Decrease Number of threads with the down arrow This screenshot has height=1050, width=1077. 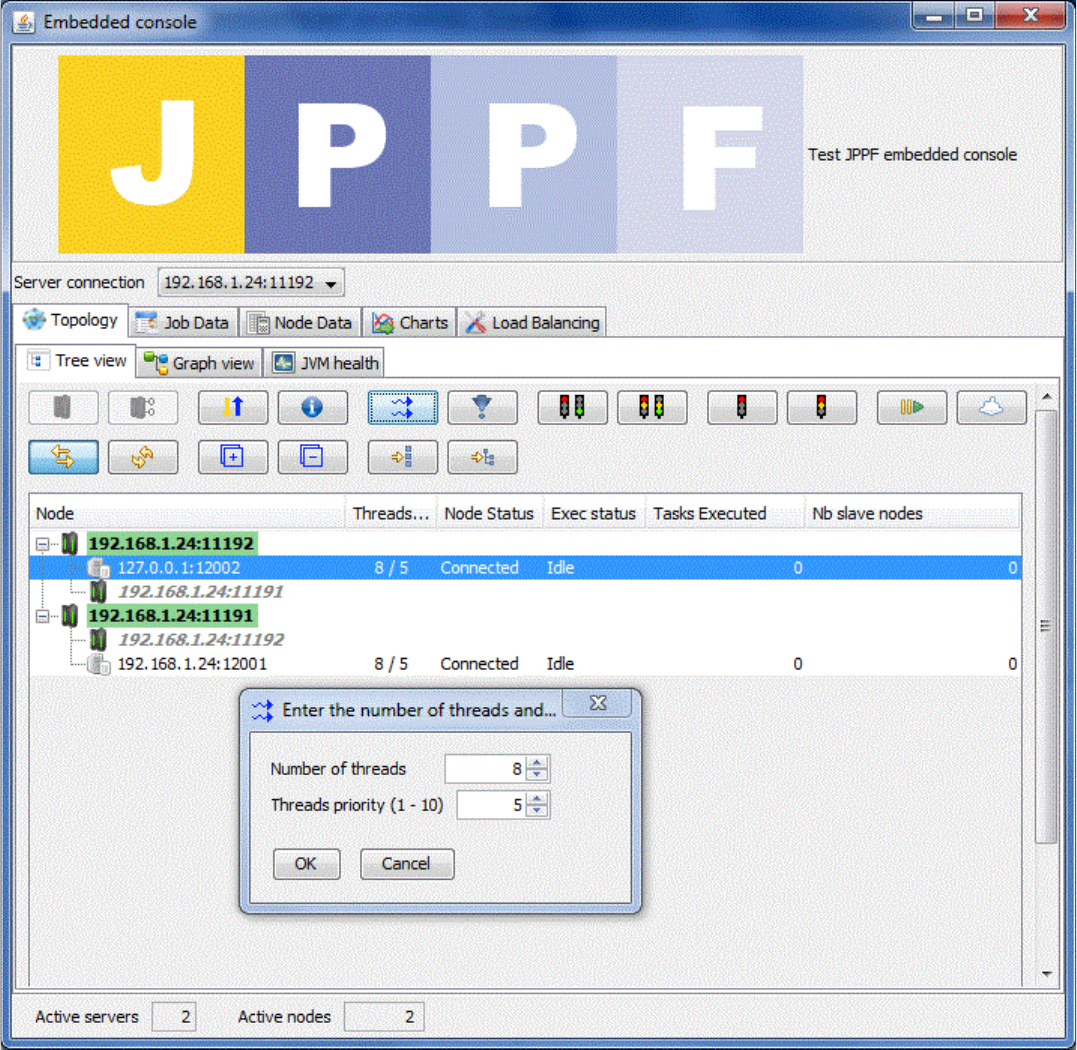(538, 775)
